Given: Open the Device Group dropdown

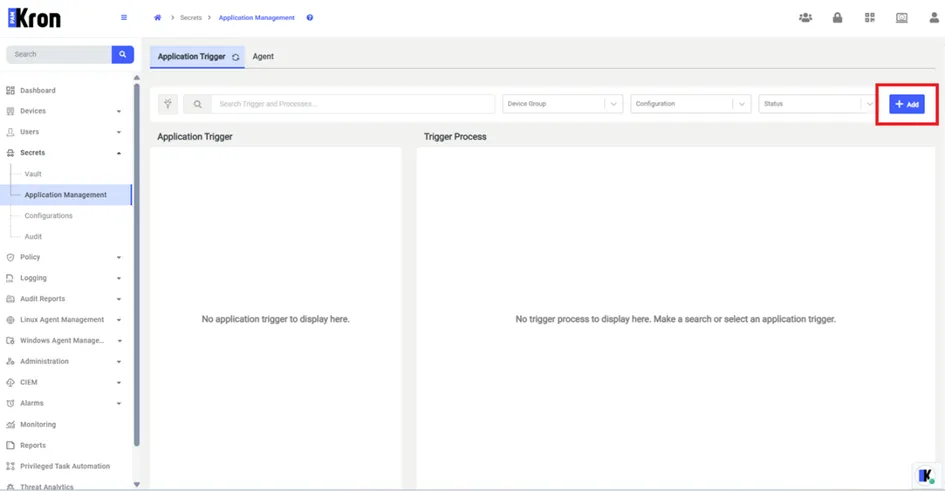Looking at the screenshot, I should (562, 104).
